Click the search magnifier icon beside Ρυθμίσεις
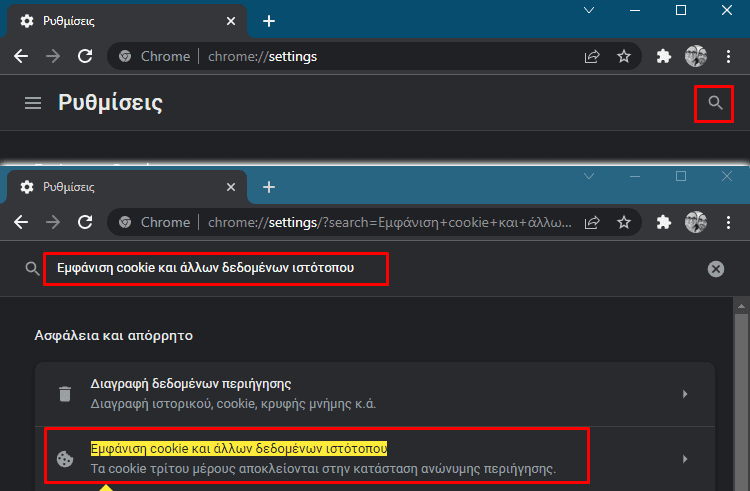Screen dimensions: 750x491 pyautogui.click(x=715, y=103)
